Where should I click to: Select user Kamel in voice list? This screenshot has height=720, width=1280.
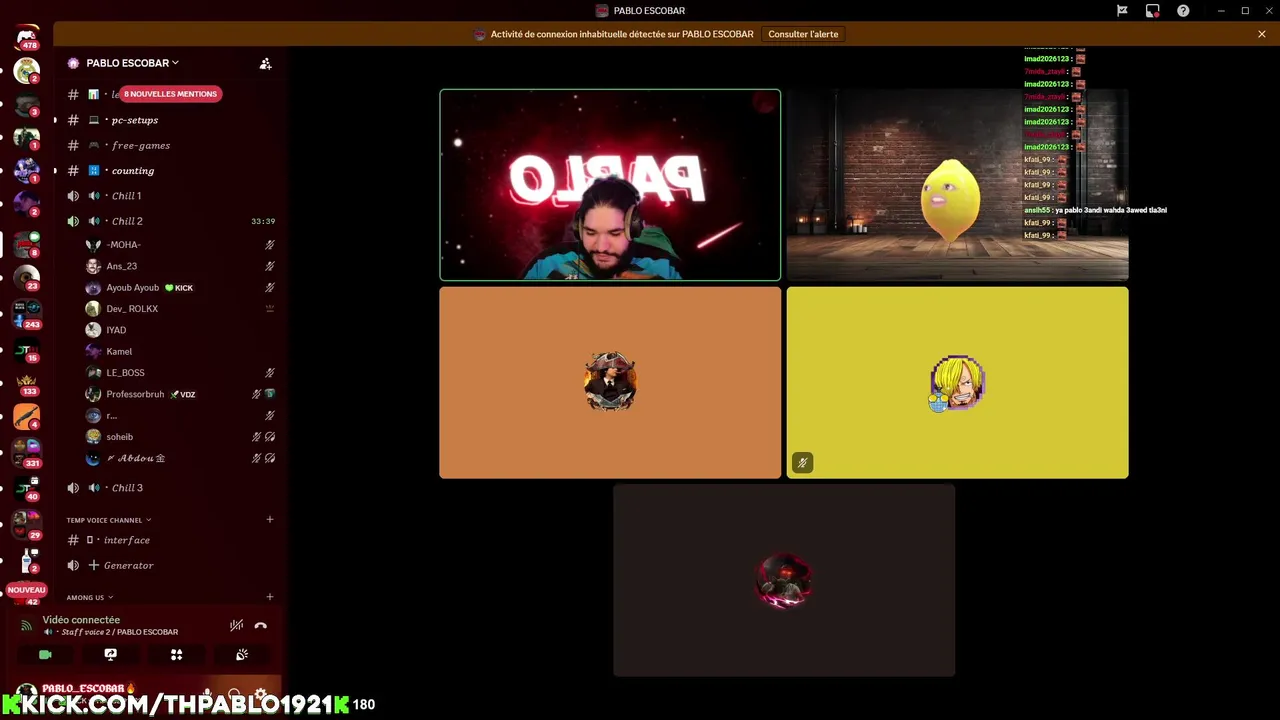180,352
